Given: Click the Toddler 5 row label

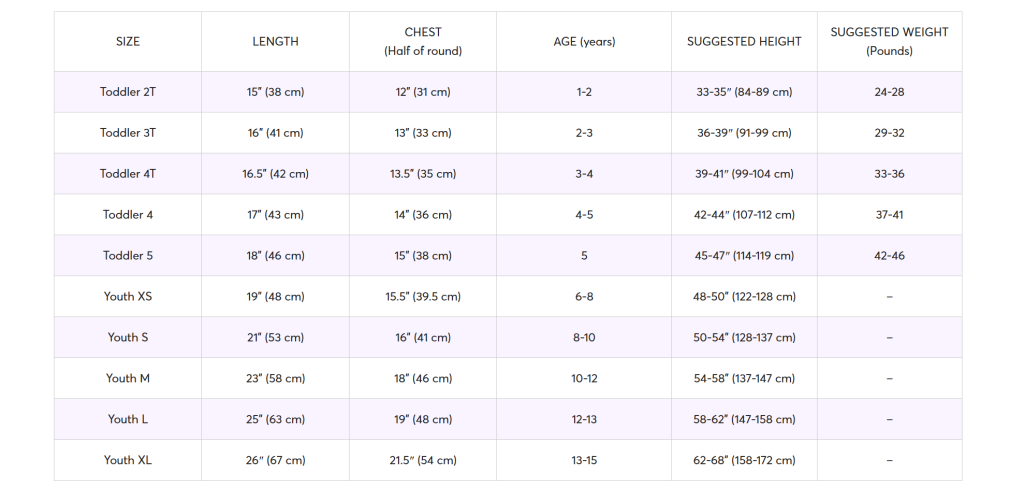Looking at the screenshot, I should pos(128,256).
